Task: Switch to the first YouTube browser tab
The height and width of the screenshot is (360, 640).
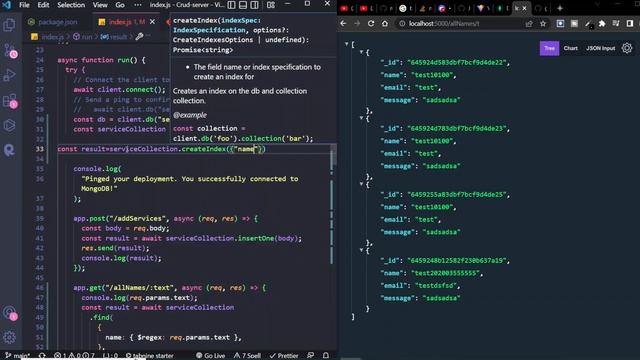Action: click(347, 8)
